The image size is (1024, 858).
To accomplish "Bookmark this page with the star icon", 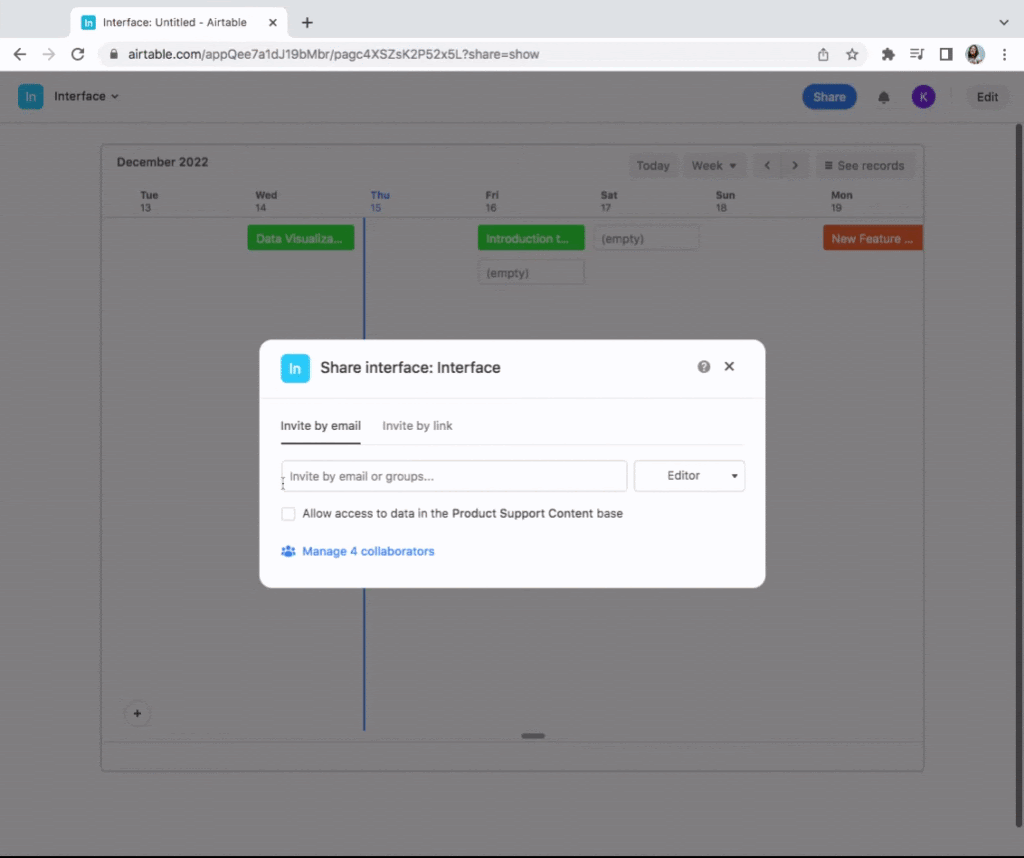I will click(x=852, y=54).
